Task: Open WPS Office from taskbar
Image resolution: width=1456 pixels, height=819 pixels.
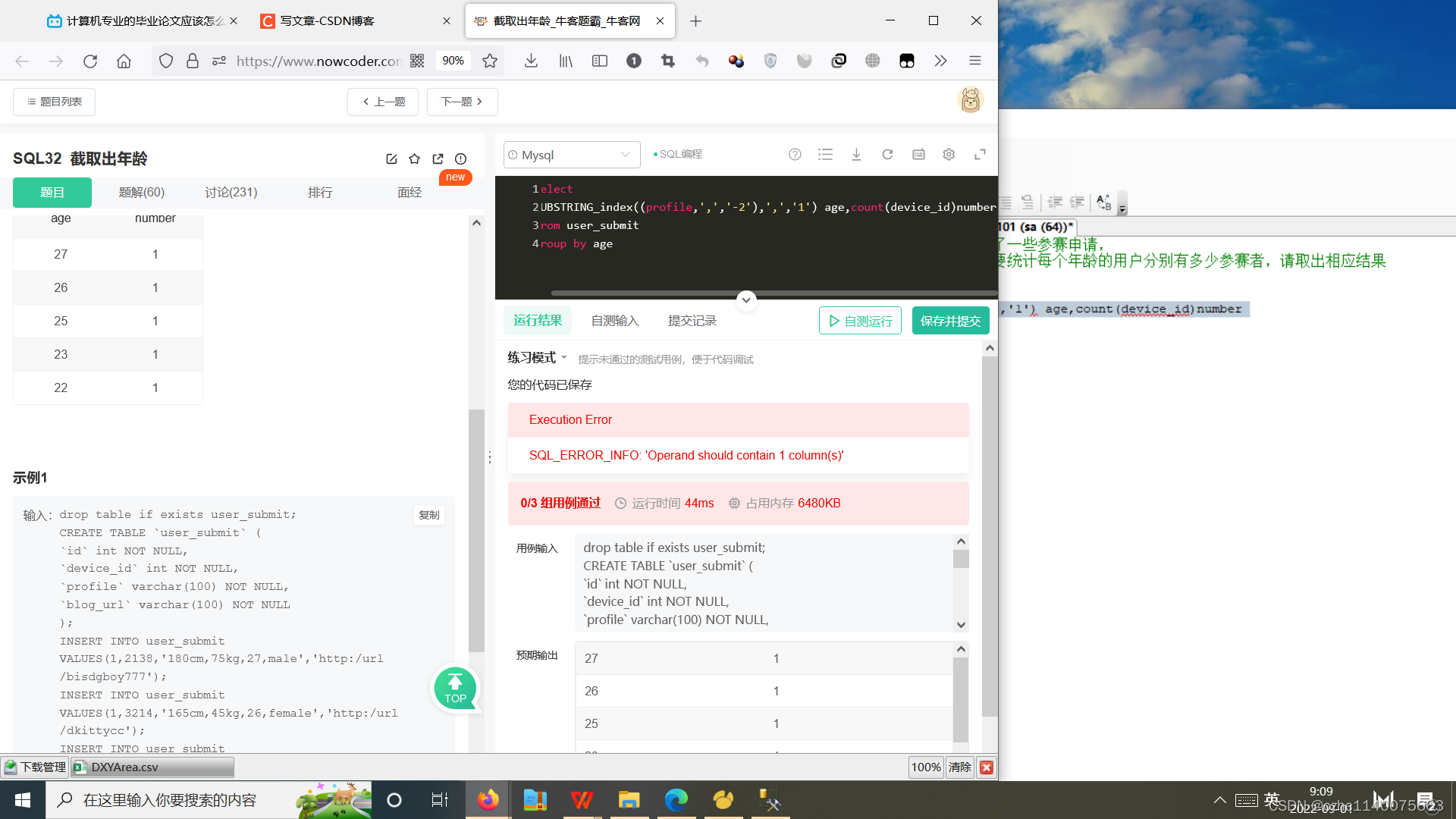Action: [x=582, y=800]
